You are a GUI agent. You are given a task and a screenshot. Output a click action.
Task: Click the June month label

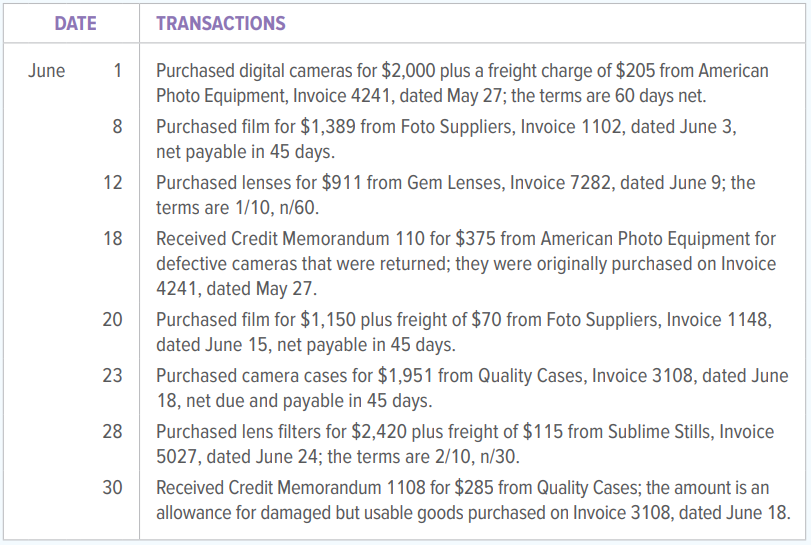tap(47, 70)
